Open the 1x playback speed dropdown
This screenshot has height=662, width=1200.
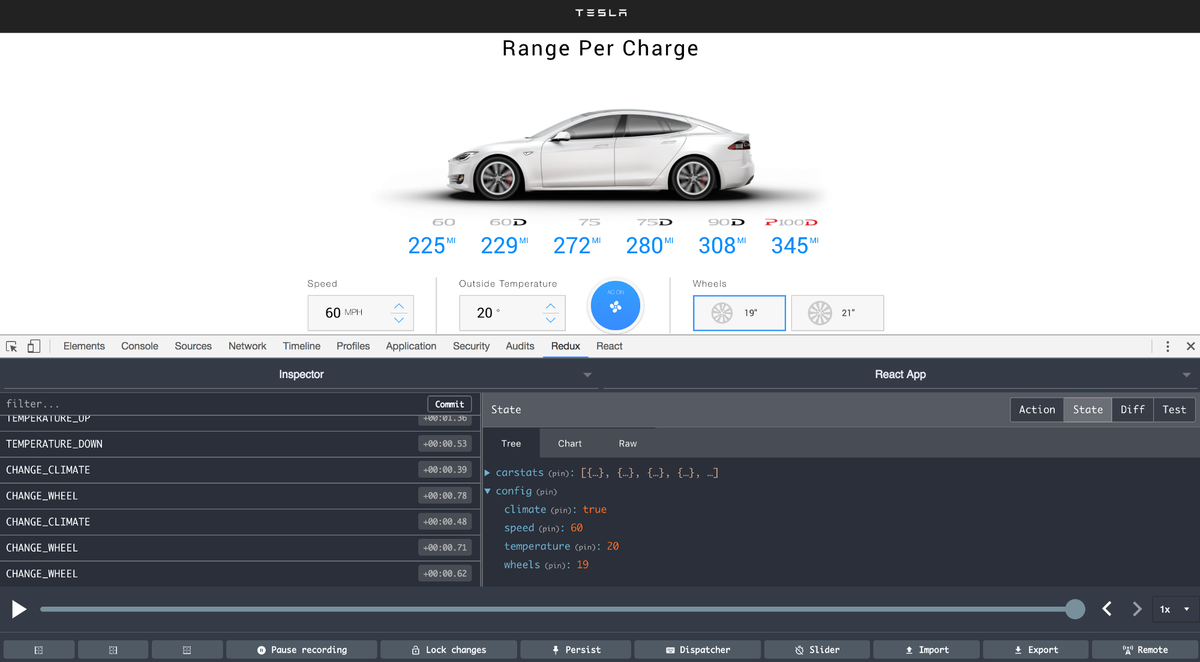[1175, 609]
